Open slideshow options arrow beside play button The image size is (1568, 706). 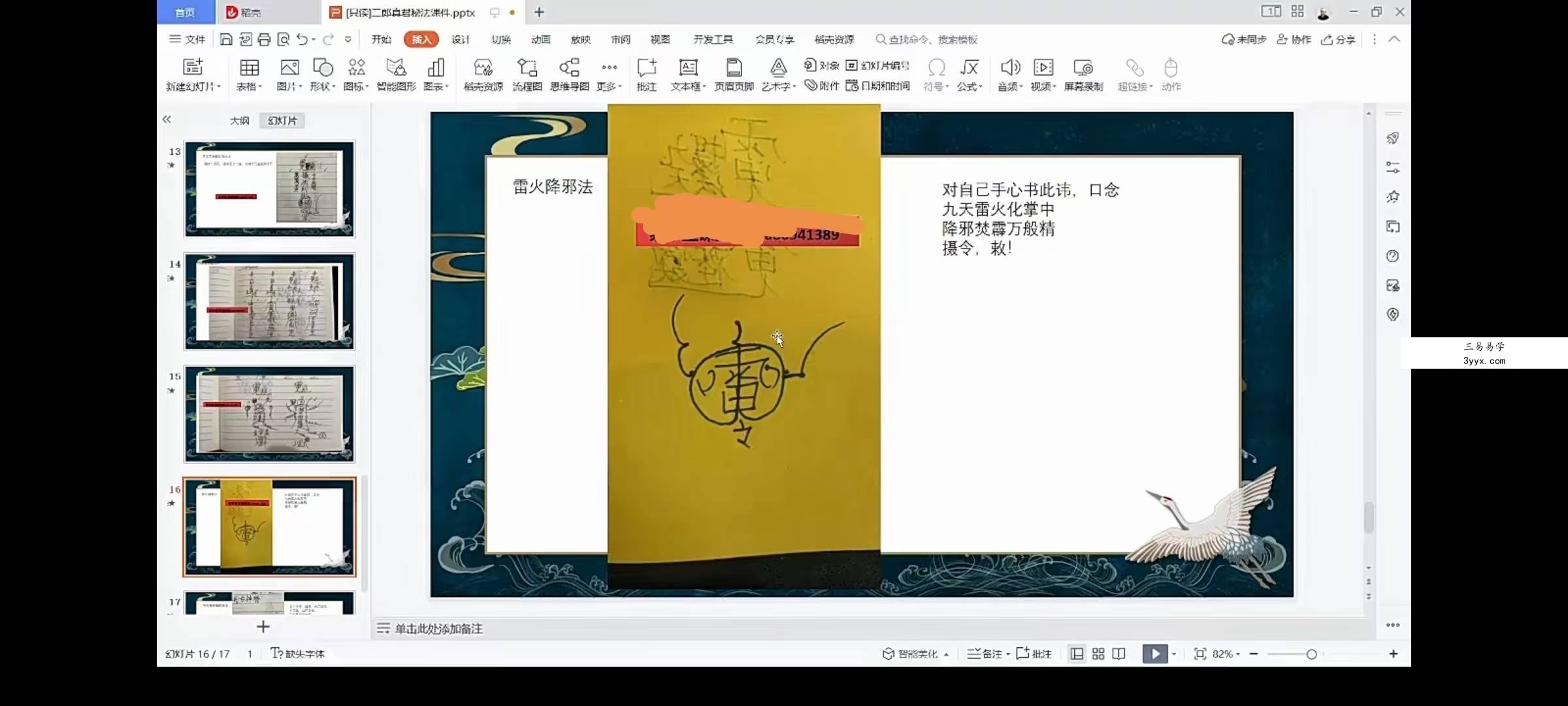[1174, 654]
